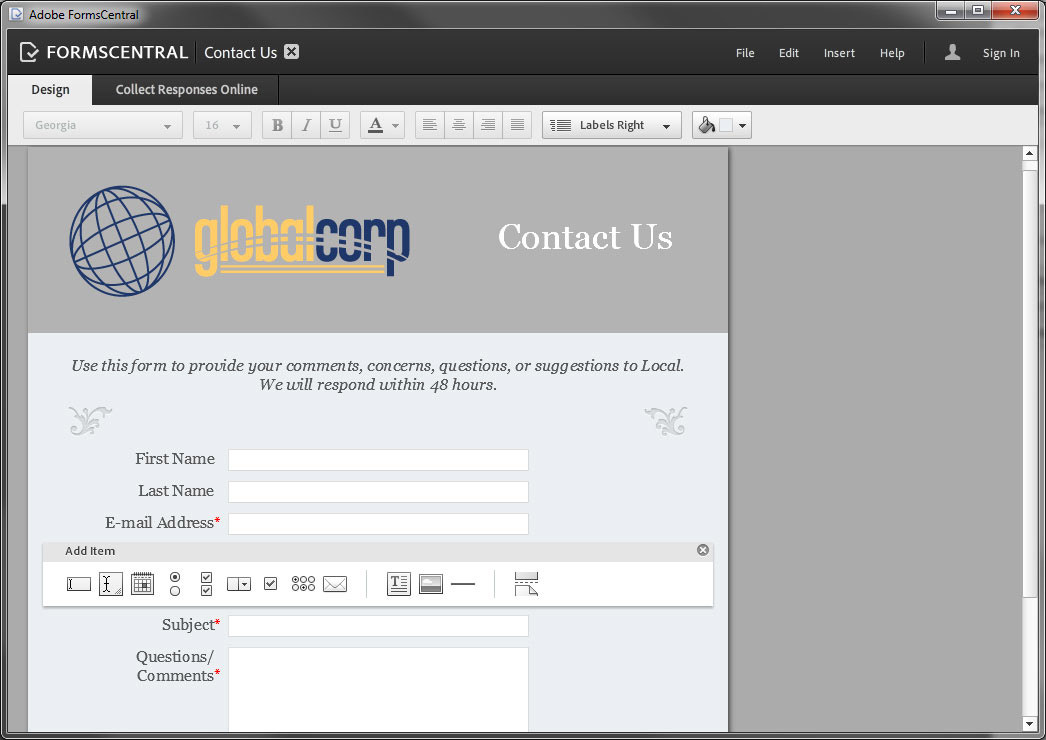The image size is (1046, 740).
Task: Open the Insert menu
Action: [x=839, y=53]
